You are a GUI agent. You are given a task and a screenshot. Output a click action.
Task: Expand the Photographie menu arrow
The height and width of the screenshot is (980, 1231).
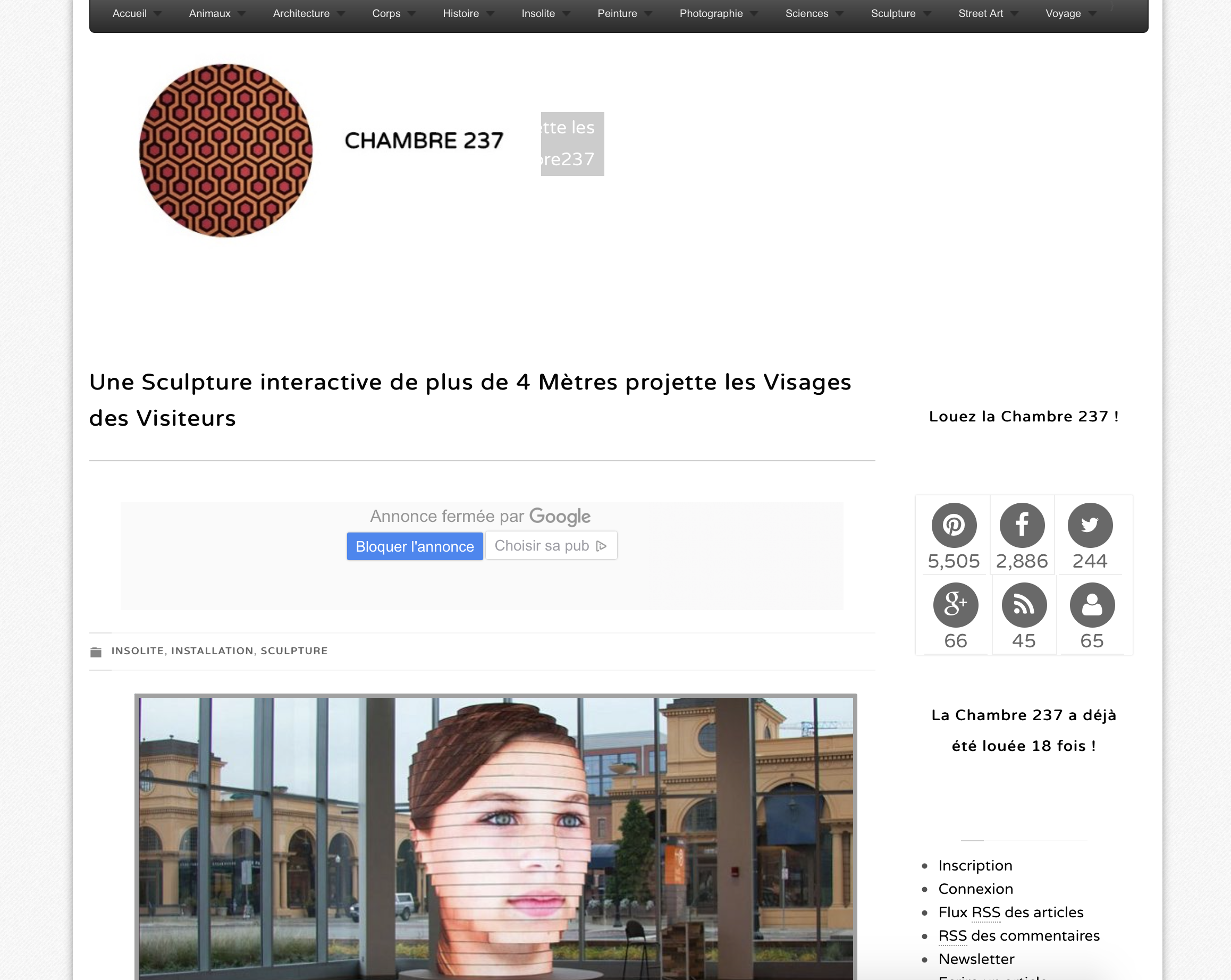754,14
